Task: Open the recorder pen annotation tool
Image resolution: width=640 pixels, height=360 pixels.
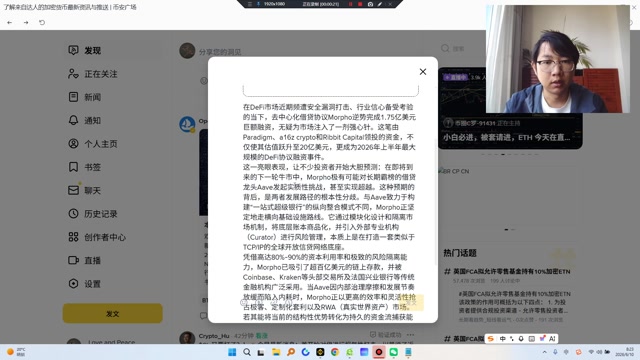Action: (x=380, y=4)
